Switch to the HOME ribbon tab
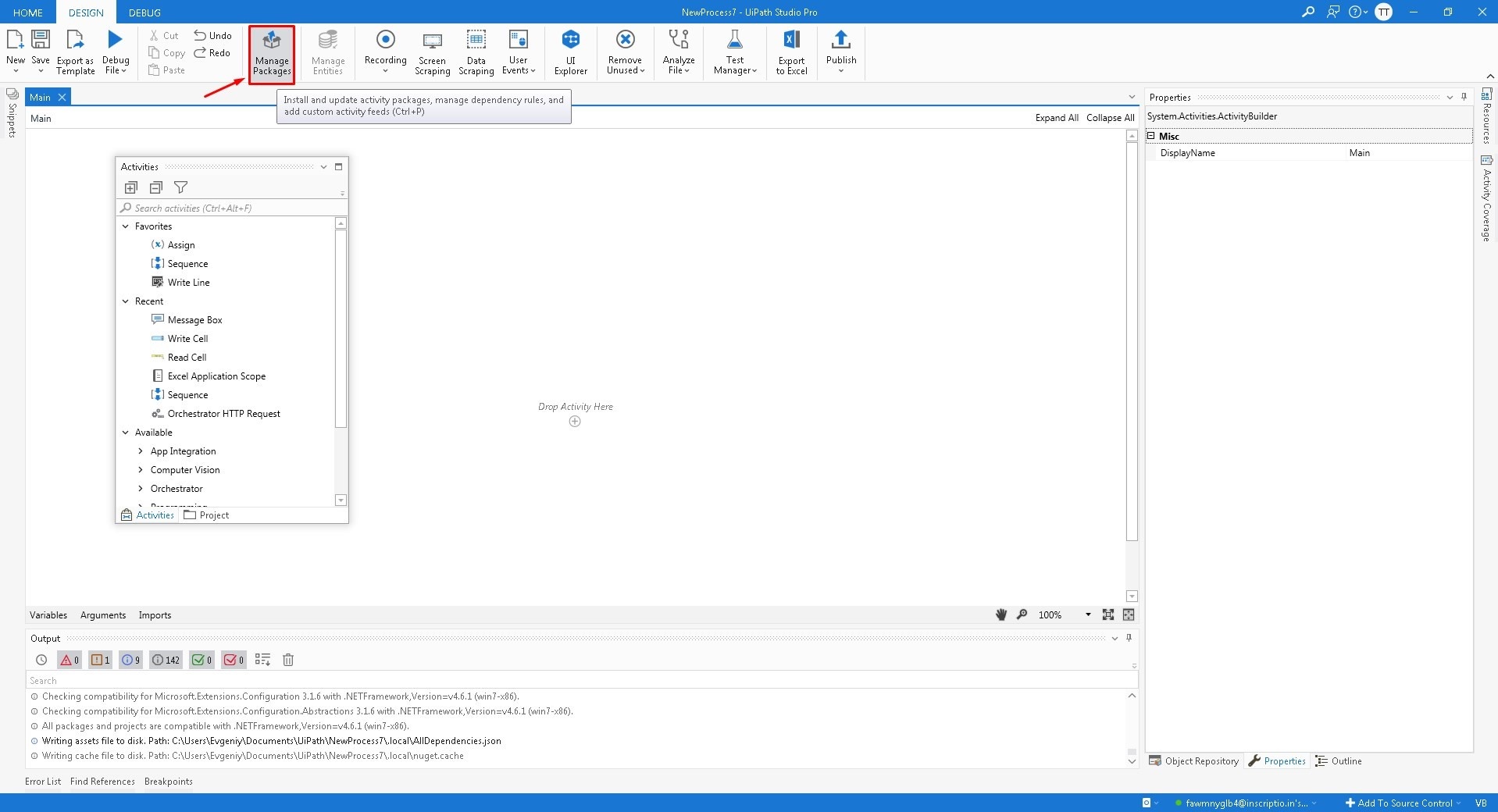The image size is (1498, 812). pyautogui.click(x=28, y=12)
